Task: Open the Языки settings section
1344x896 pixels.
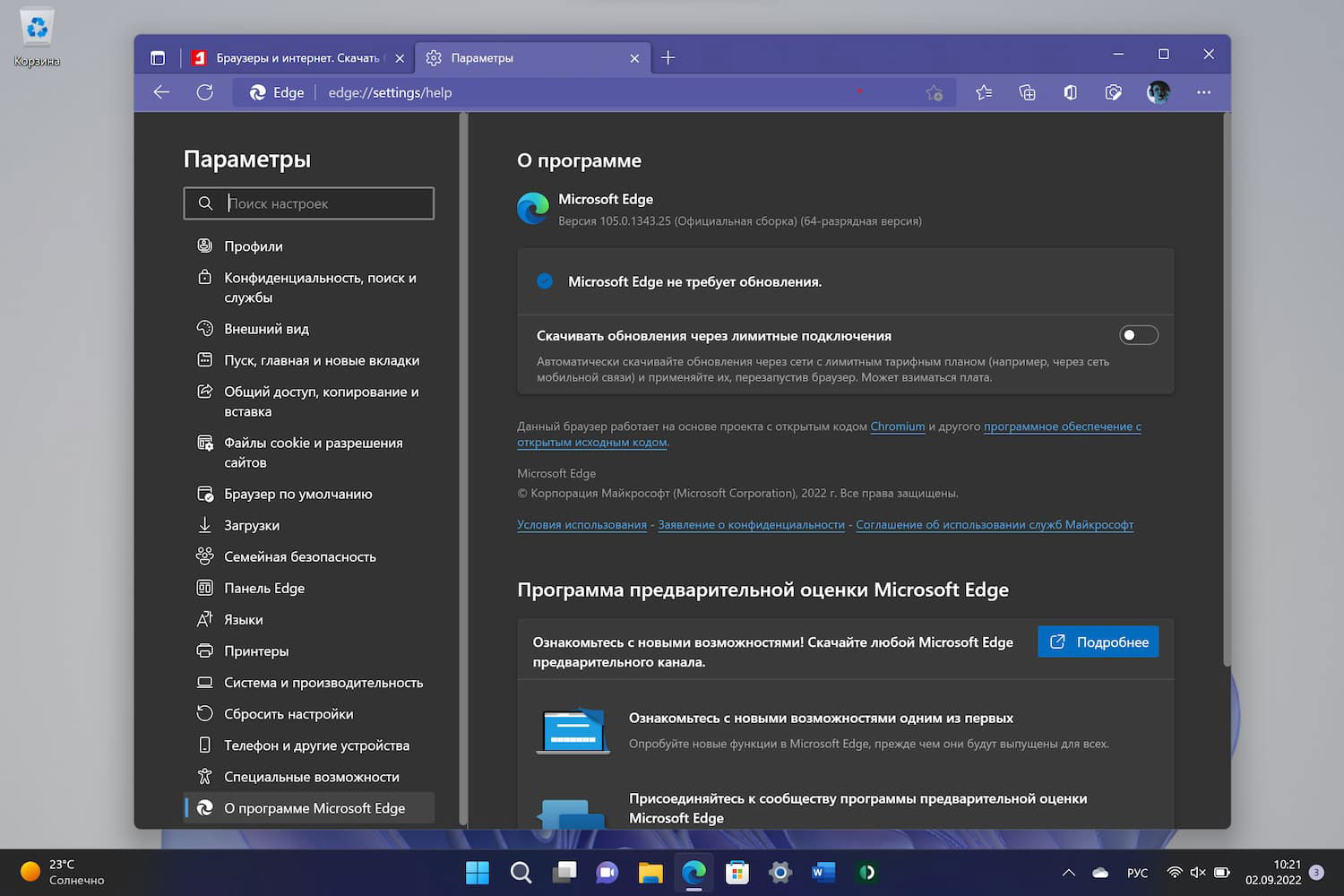Action: tap(309, 619)
